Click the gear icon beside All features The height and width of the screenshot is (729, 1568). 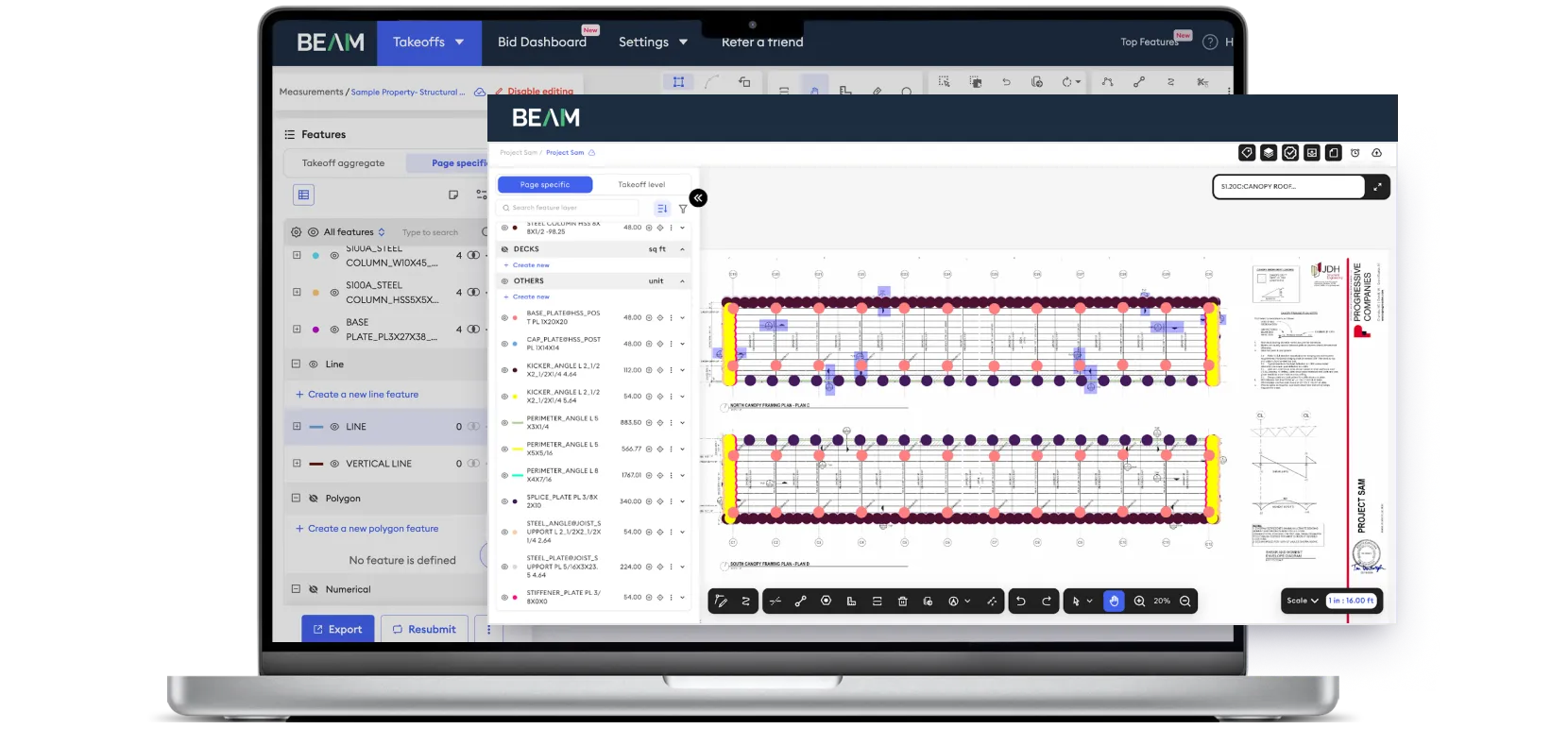pyautogui.click(x=297, y=232)
